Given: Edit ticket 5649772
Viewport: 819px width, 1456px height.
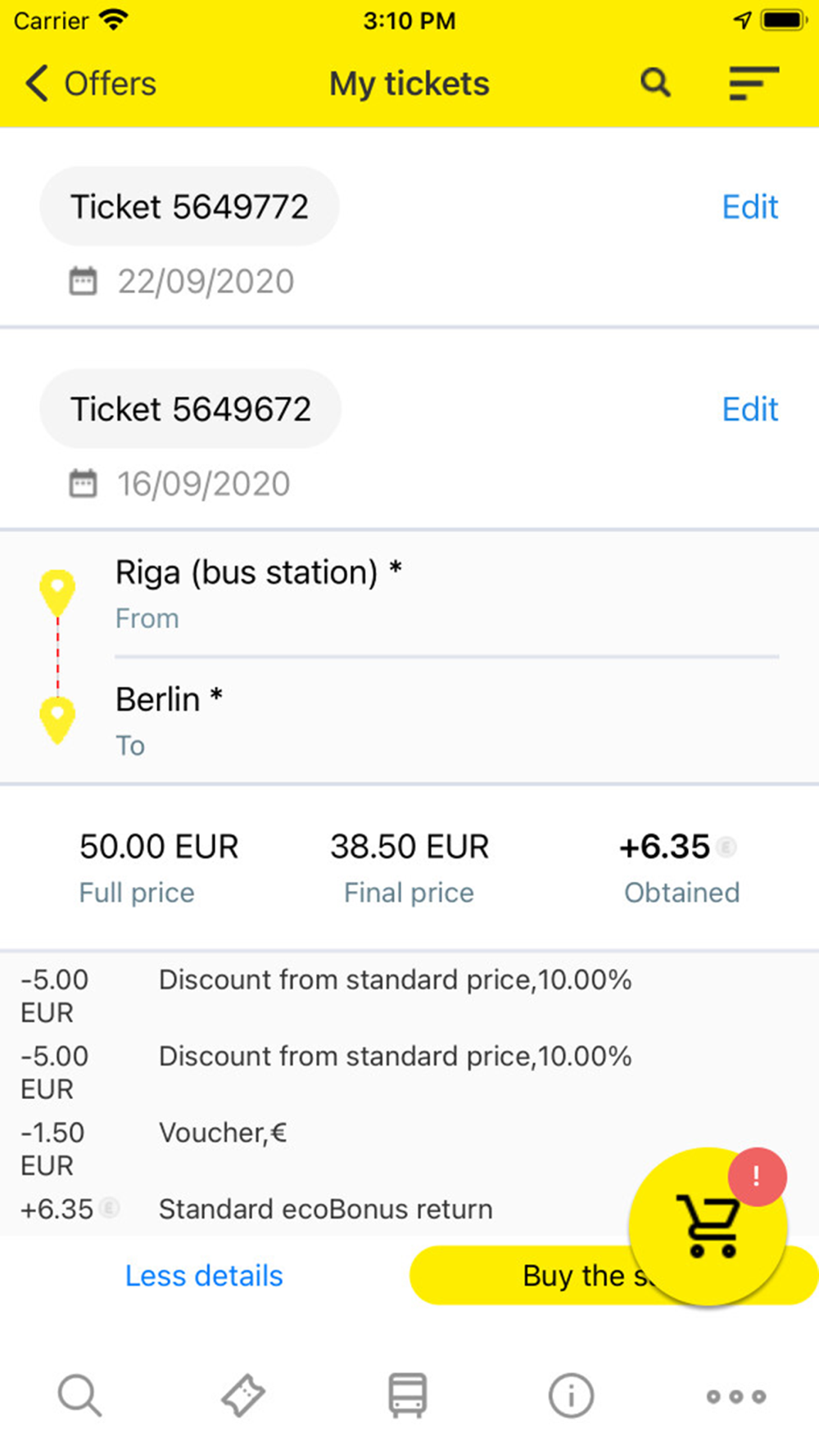Looking at the screenshot, I should [x=749, y=207].
